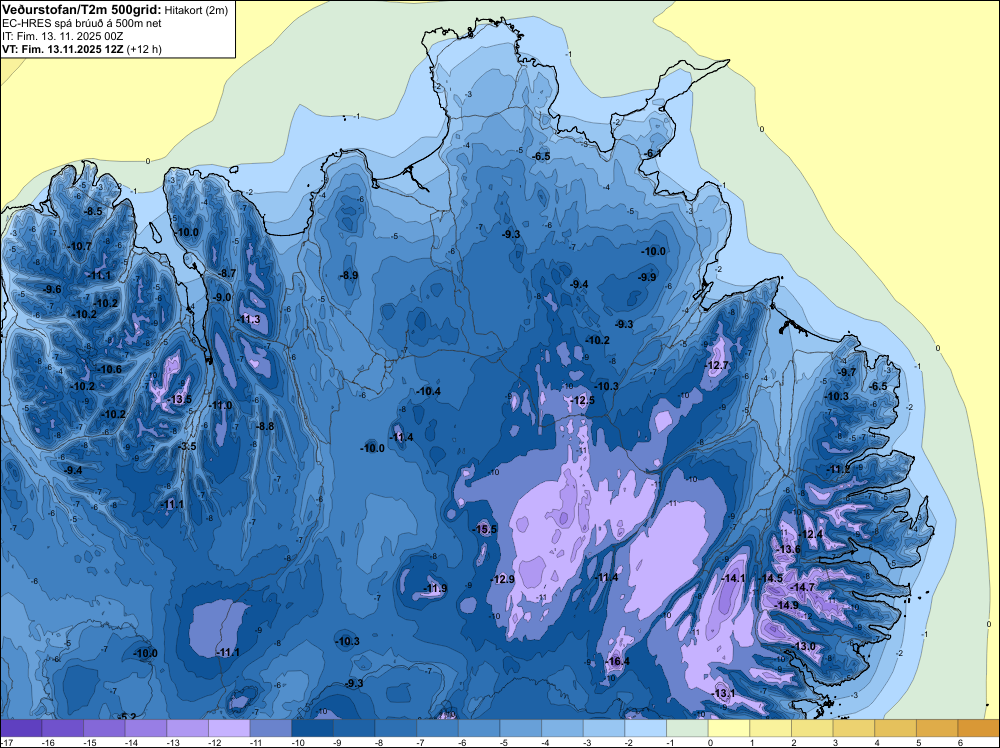Click the -10.4 temperature value

click(428, 391)
